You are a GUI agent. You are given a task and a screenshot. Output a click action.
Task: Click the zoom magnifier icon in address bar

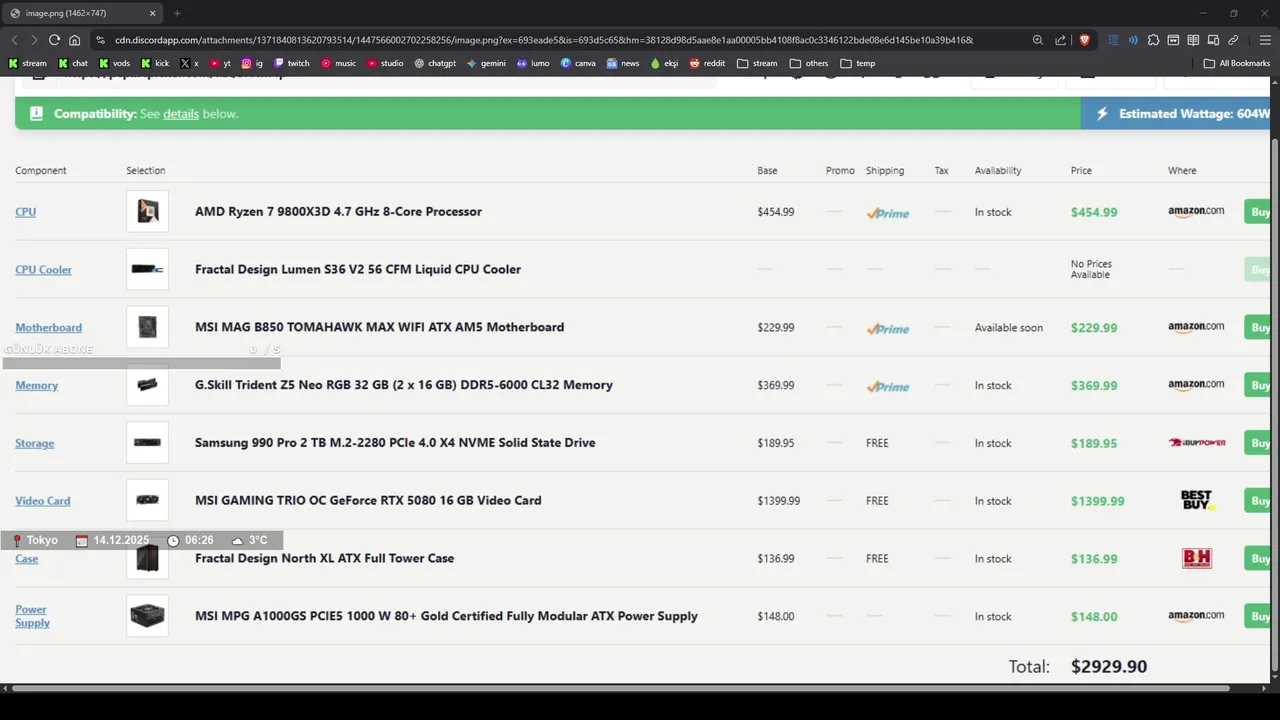pos(1037,40)
